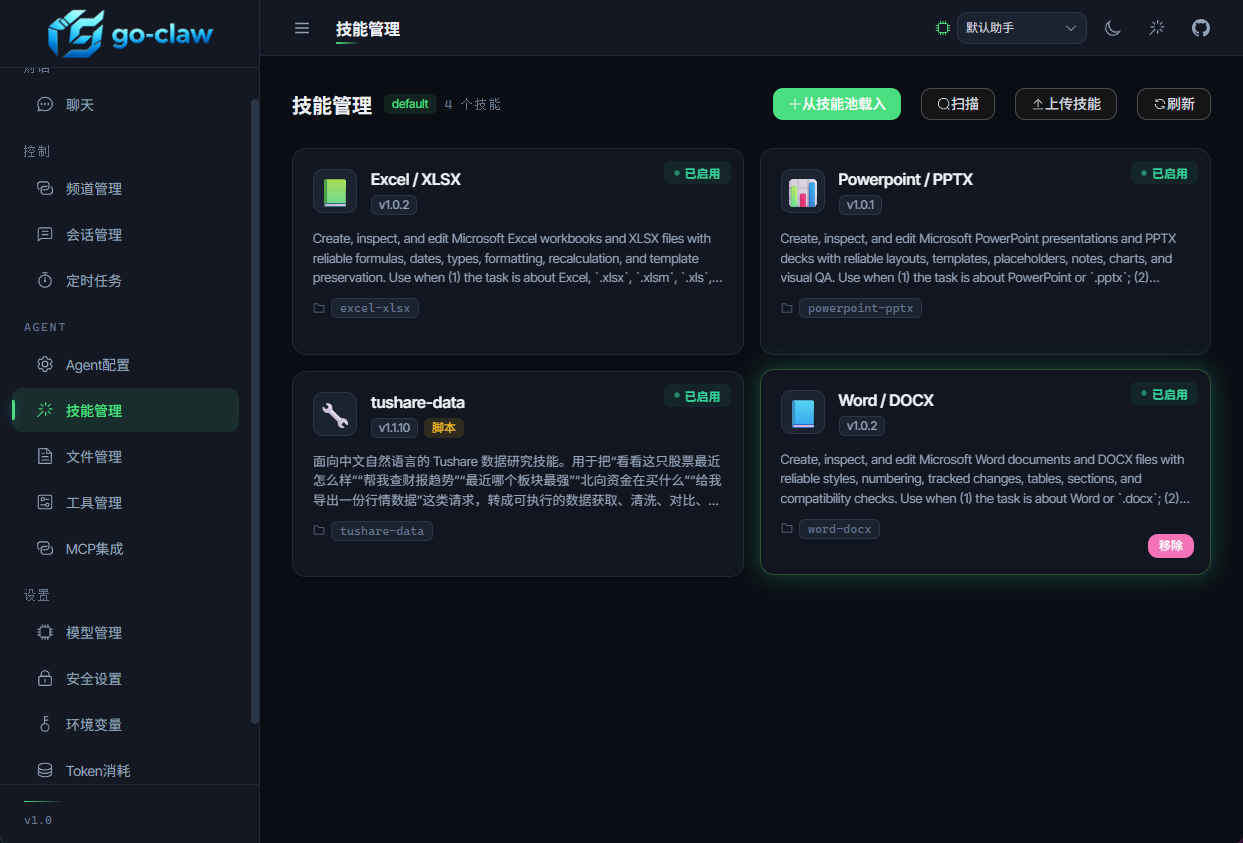Viewport: 1243px width, 843px height.
Task: Click the 脚本 tag on tushare-data
Action: 444,428
